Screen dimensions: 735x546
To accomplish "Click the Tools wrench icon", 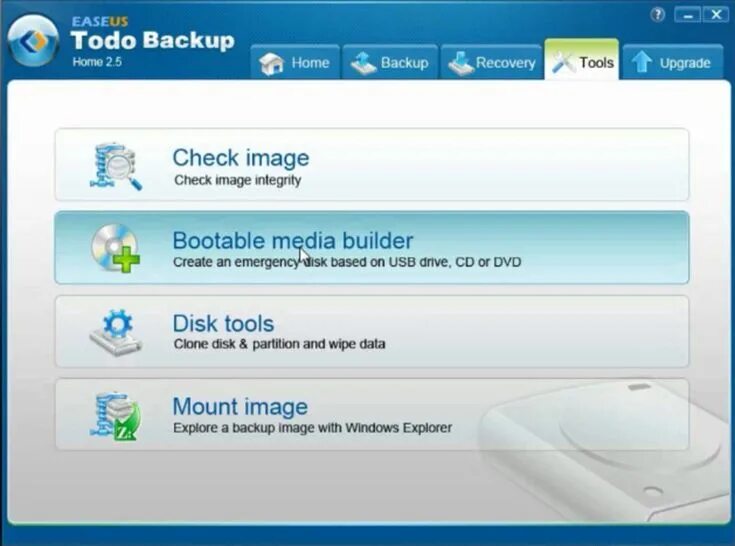I will click(563, 62).
